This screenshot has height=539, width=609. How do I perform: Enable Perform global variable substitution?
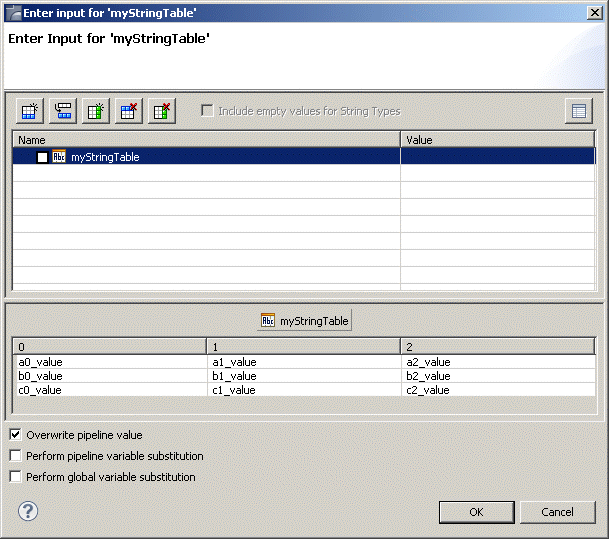(x=15, y=477)
